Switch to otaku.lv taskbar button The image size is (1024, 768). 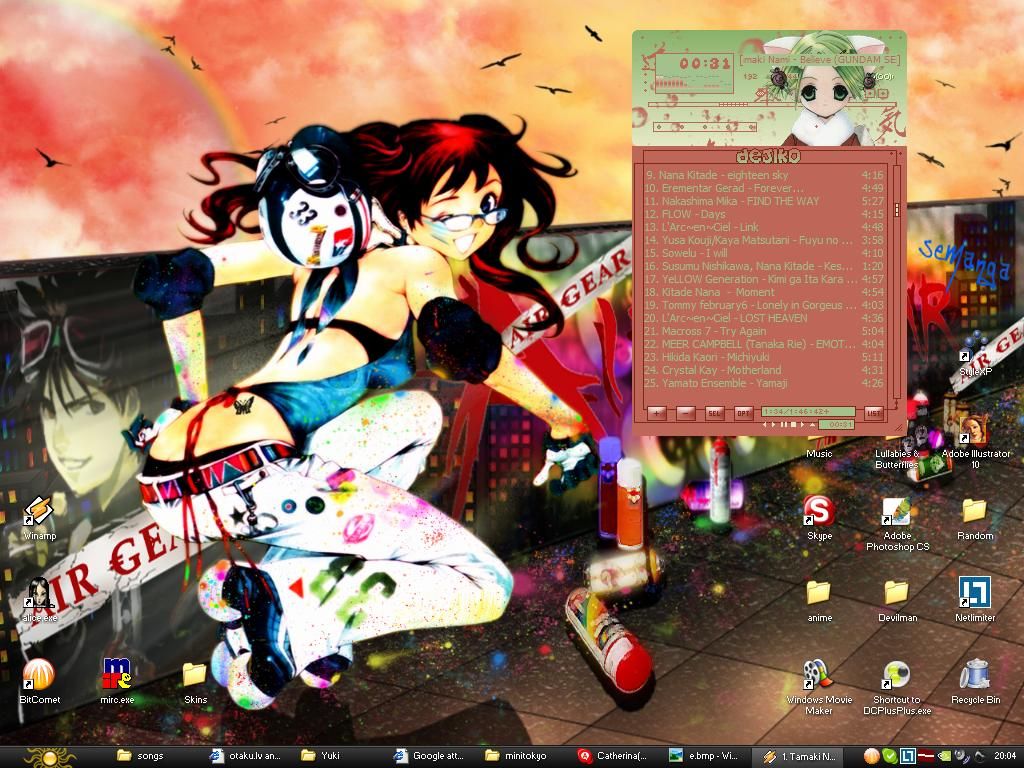coord(247,757)
